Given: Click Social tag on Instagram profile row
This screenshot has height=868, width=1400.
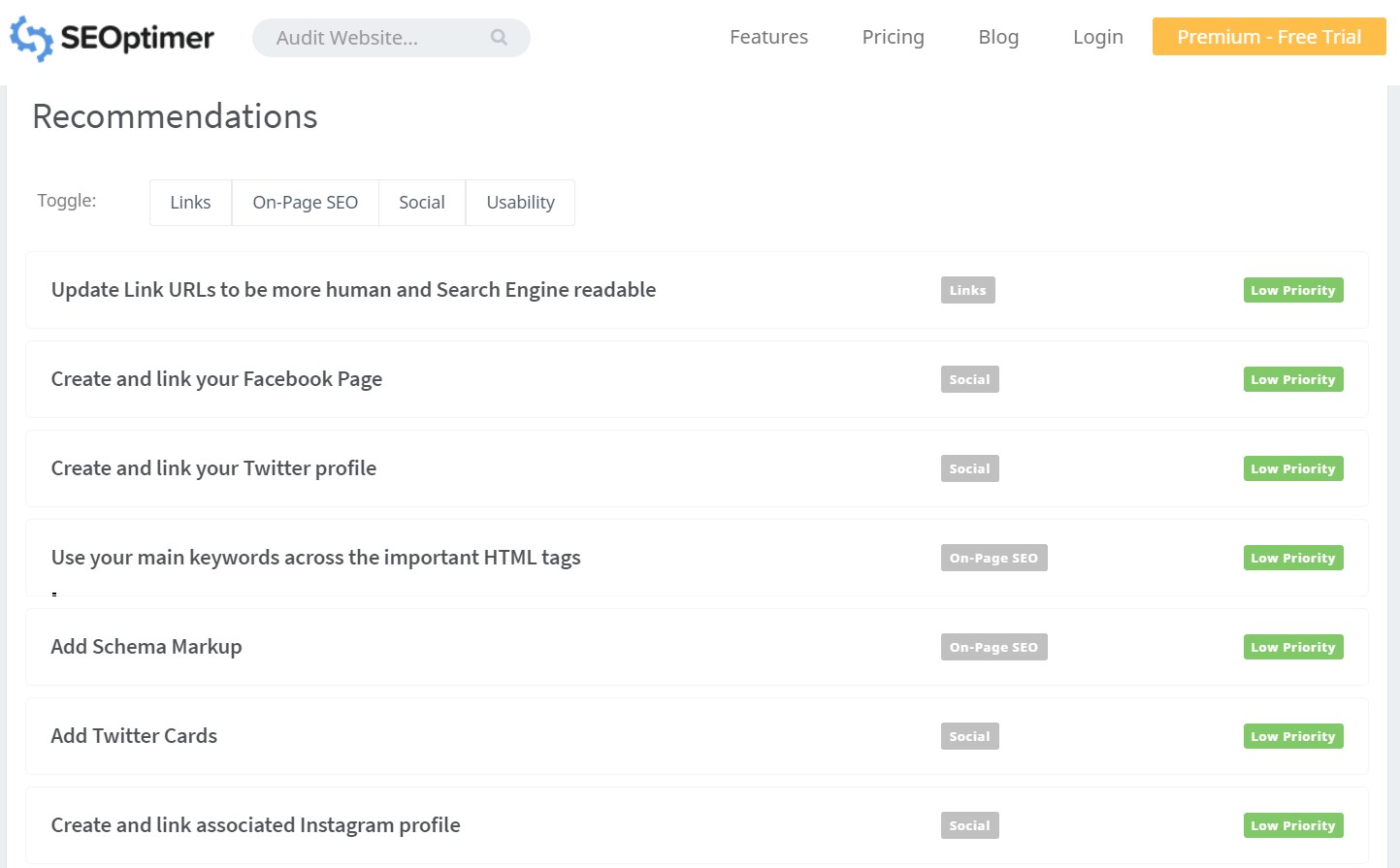Looking at the screenshot, I should click(x=969, y=825).
